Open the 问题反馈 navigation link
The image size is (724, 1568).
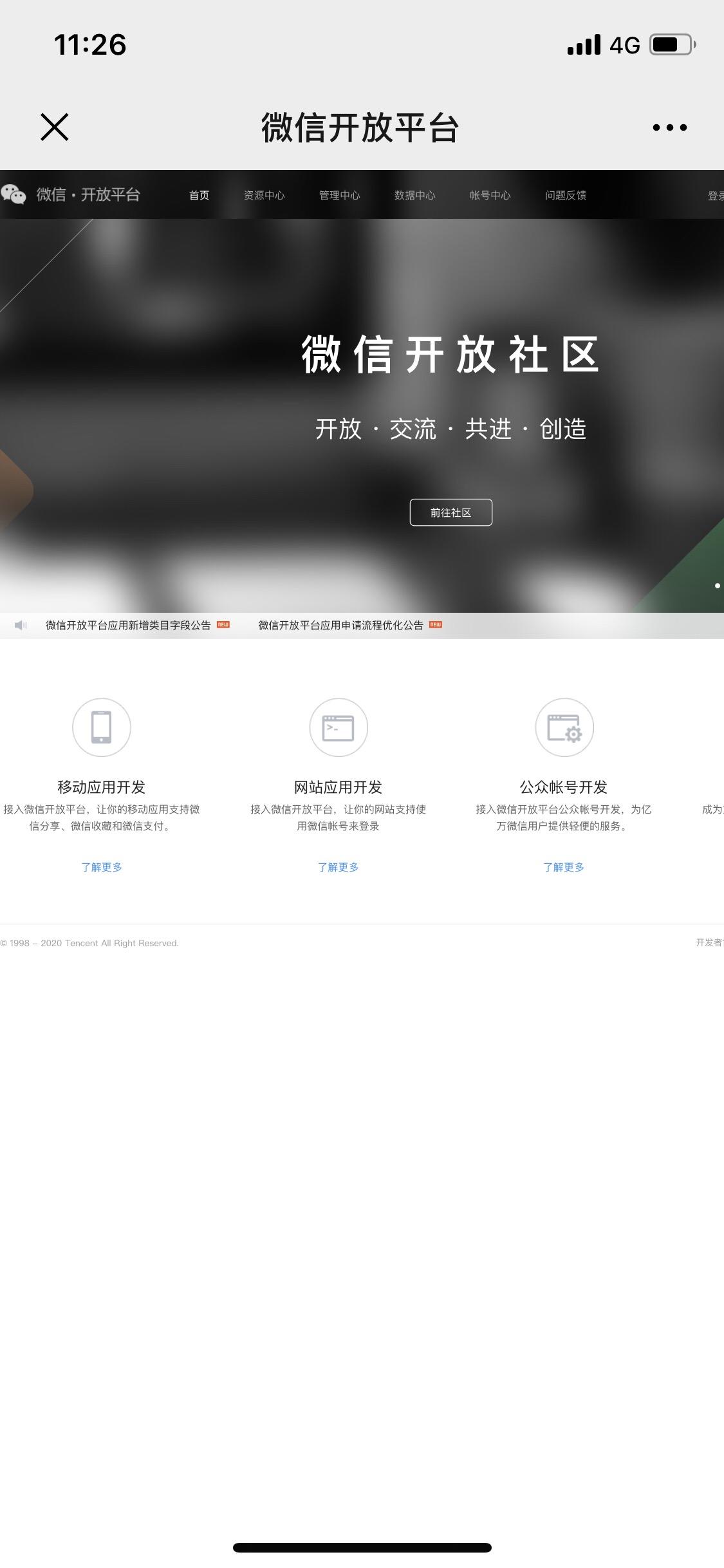[x=565, y=195]
